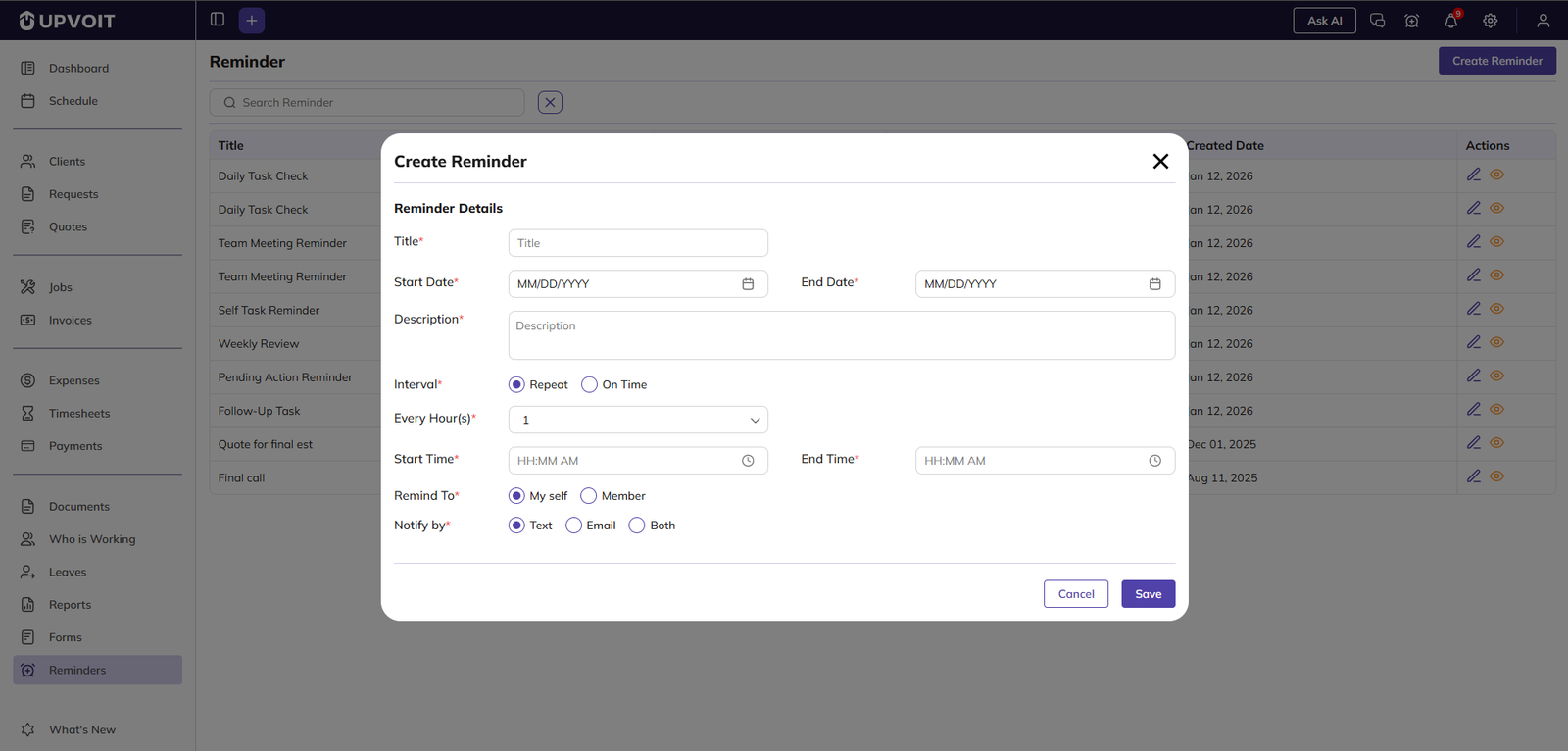Select Email as notify method

(x=574, y=526)
